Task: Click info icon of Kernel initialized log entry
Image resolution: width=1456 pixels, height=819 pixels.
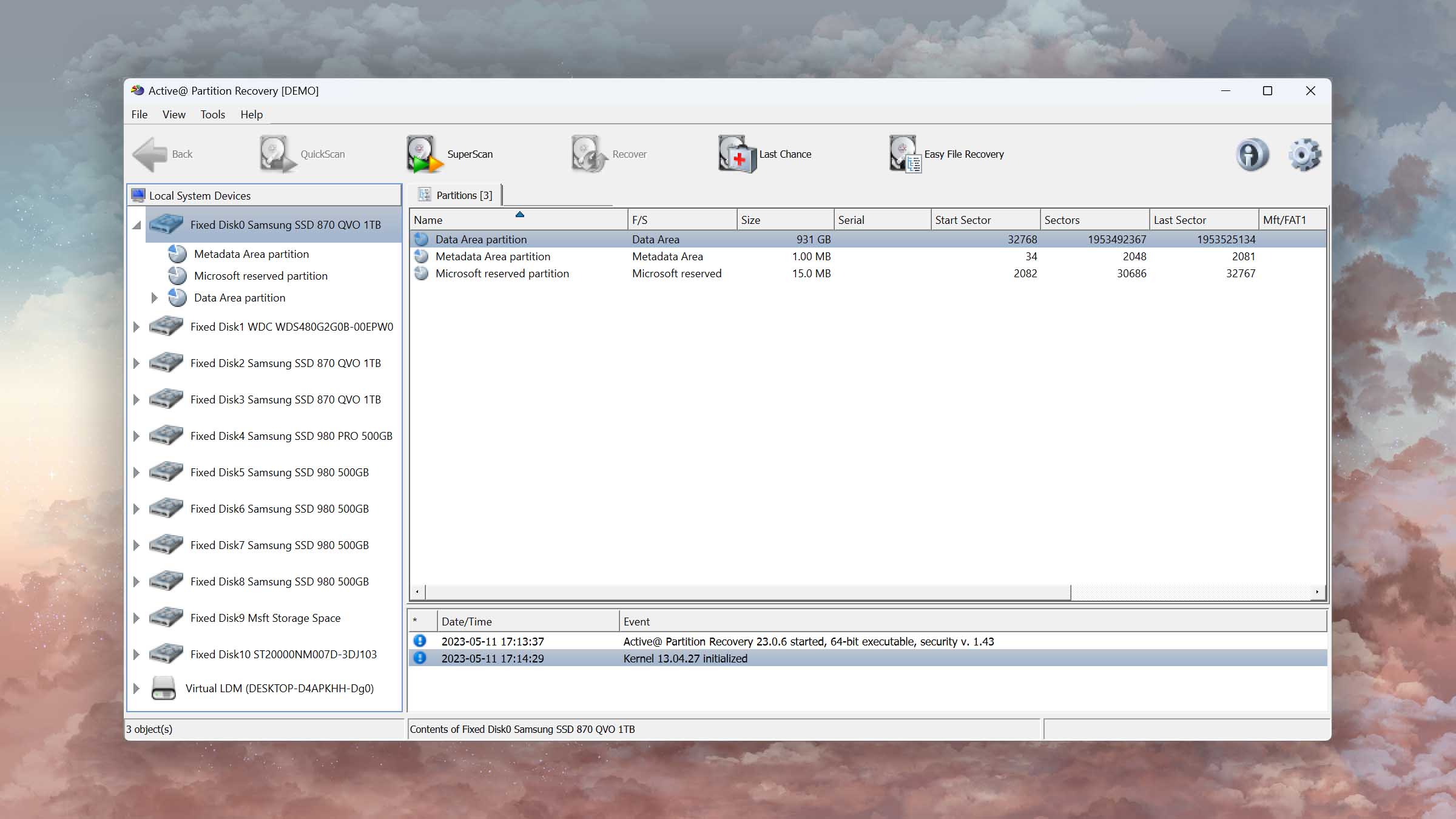Action: (420, 658)
